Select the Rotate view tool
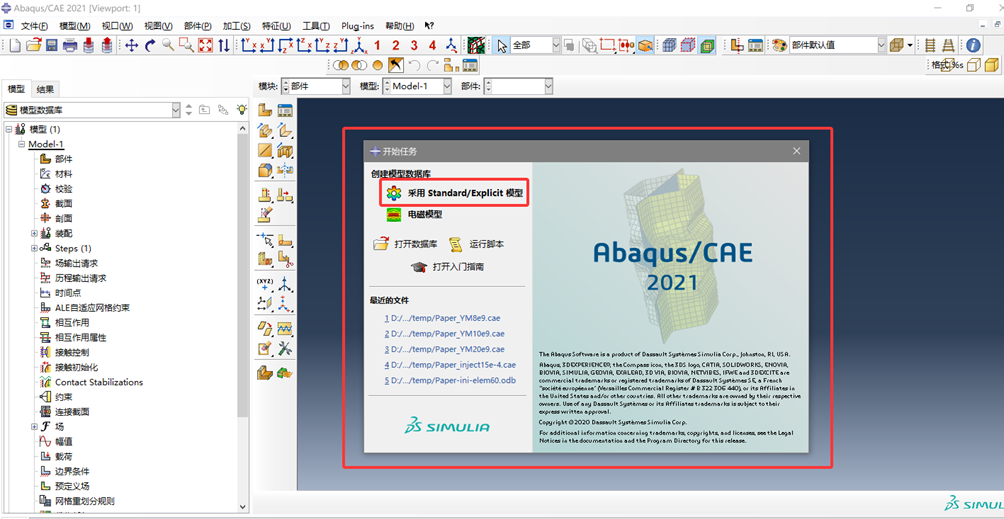The height and width of the screenshot is (519, 1004). pos(150,45)
